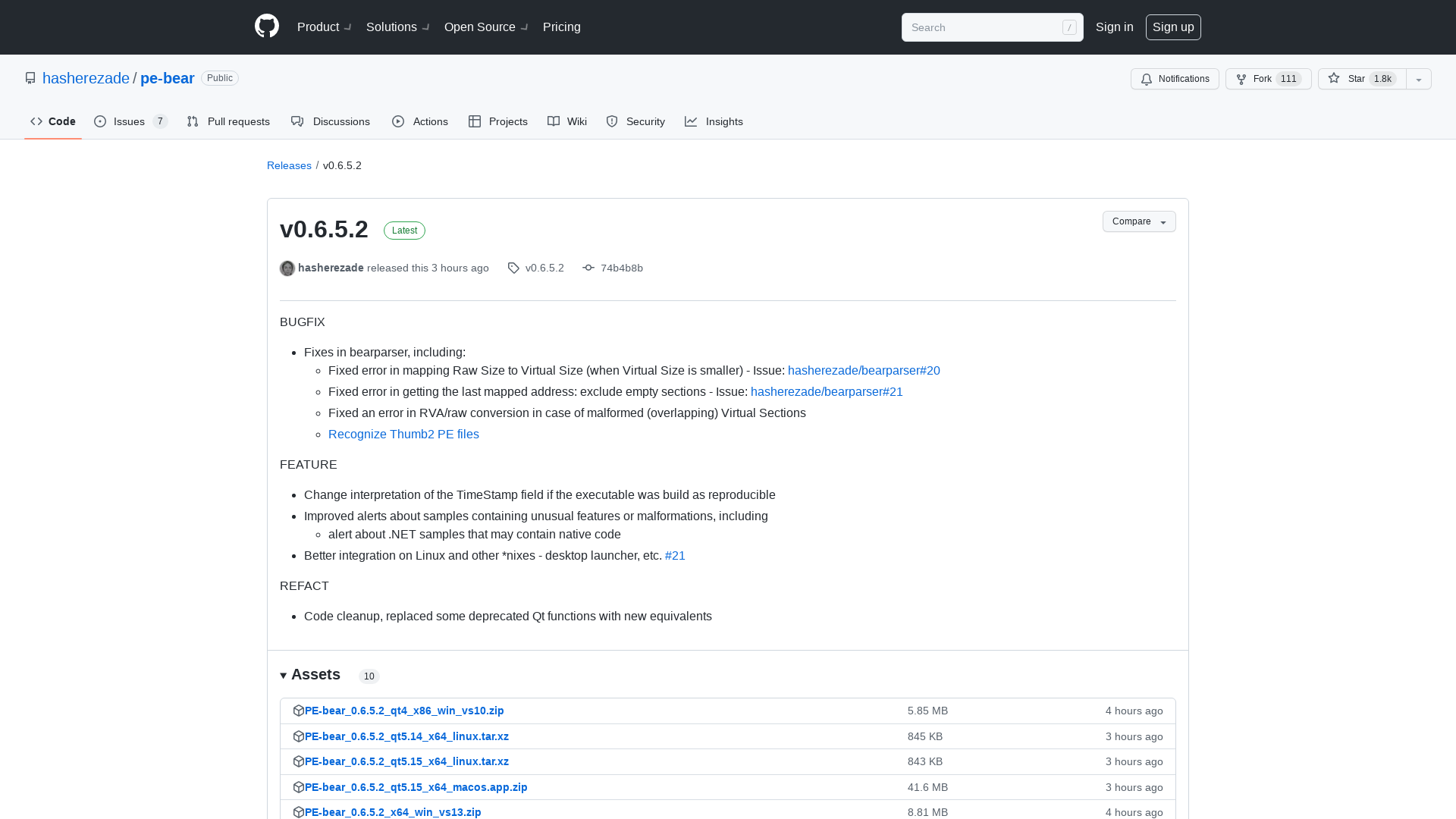Click package icon for qt5.15_x64_linux.tar.xz asset
Screen dimensions: 1456x819
299,761
